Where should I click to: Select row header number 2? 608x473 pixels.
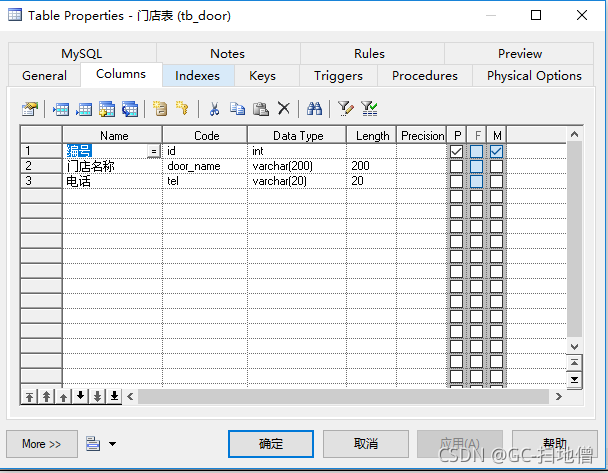[41, 166]
